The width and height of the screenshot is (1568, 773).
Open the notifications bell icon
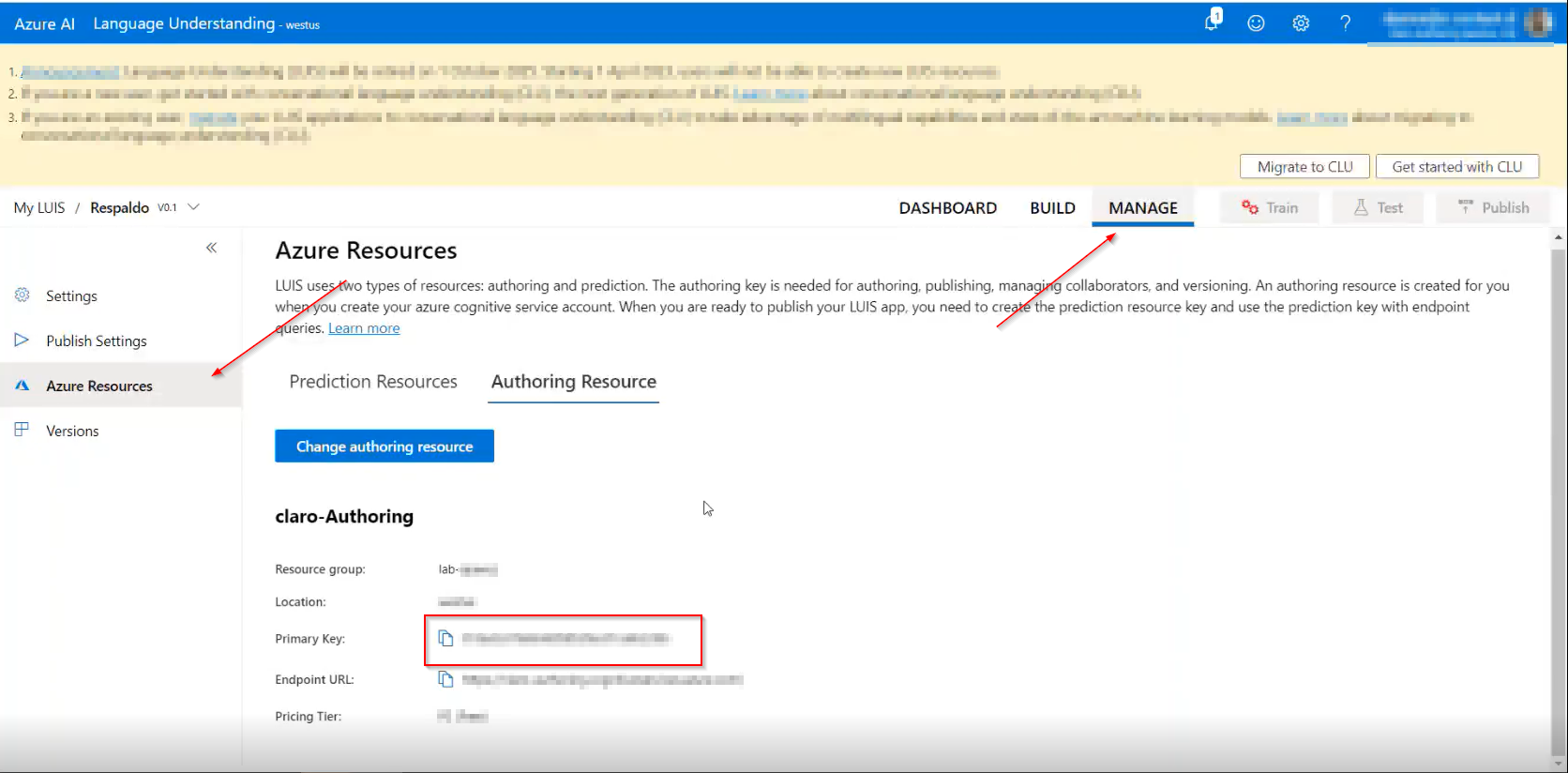pyautogui.click(x=1213, y=21)
